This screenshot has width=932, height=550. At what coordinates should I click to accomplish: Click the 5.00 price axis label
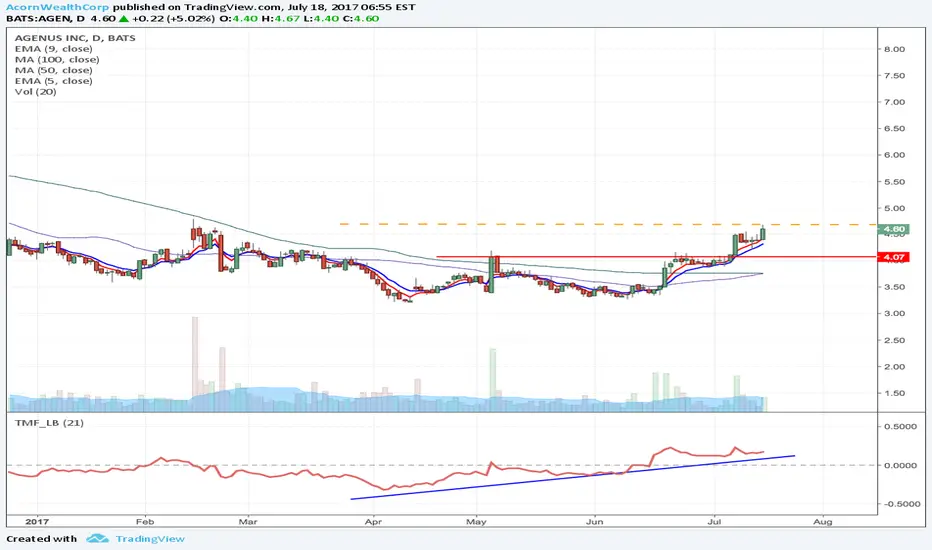tap(895, 209)
